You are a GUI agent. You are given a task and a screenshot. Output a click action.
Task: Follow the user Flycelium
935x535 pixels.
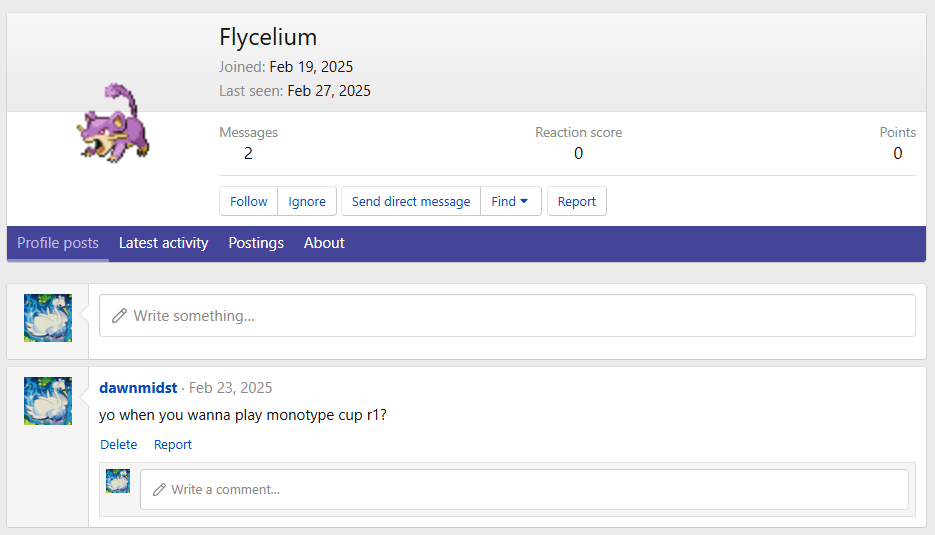249,201
